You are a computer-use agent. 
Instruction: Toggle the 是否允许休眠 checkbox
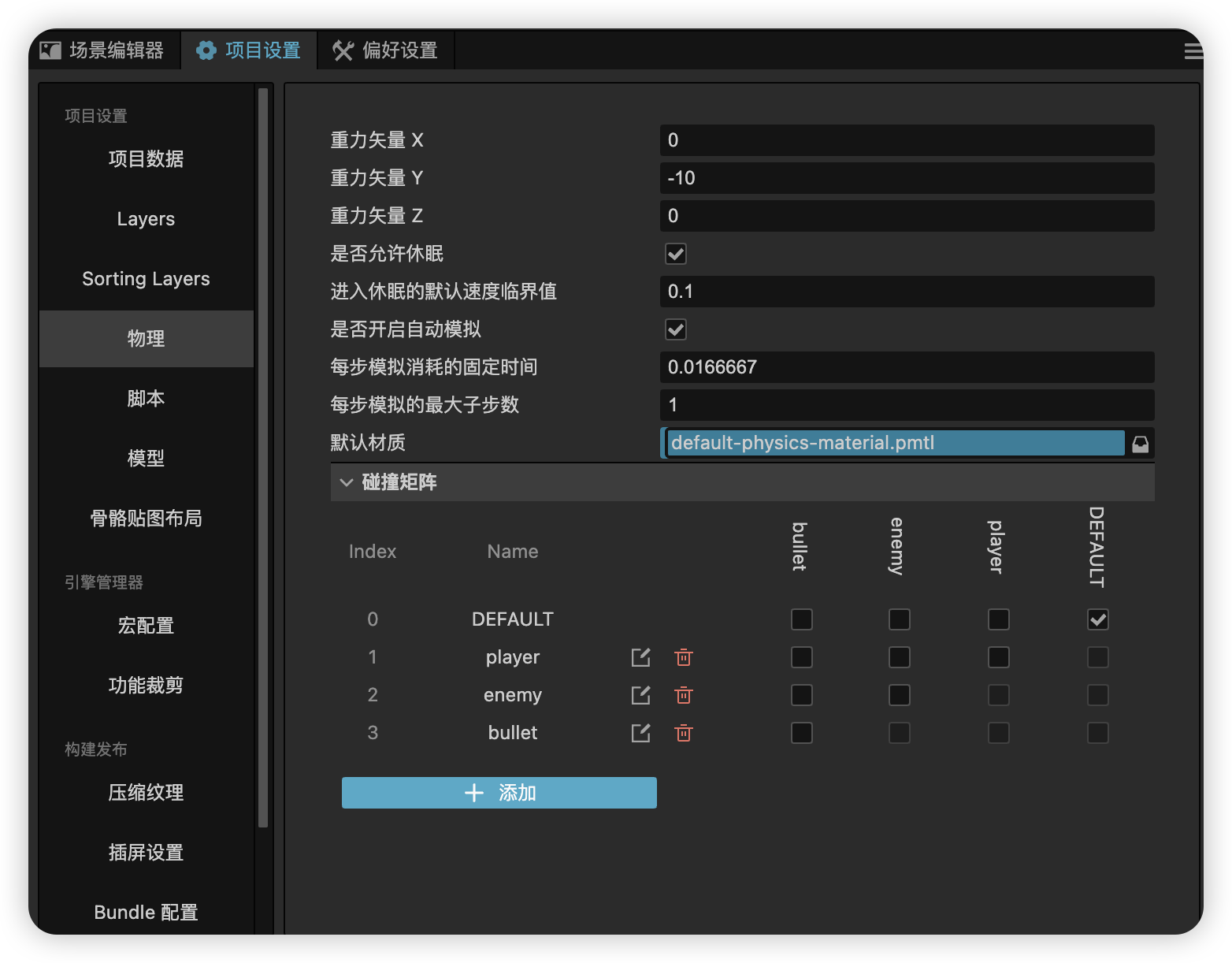tap(676, 254)
